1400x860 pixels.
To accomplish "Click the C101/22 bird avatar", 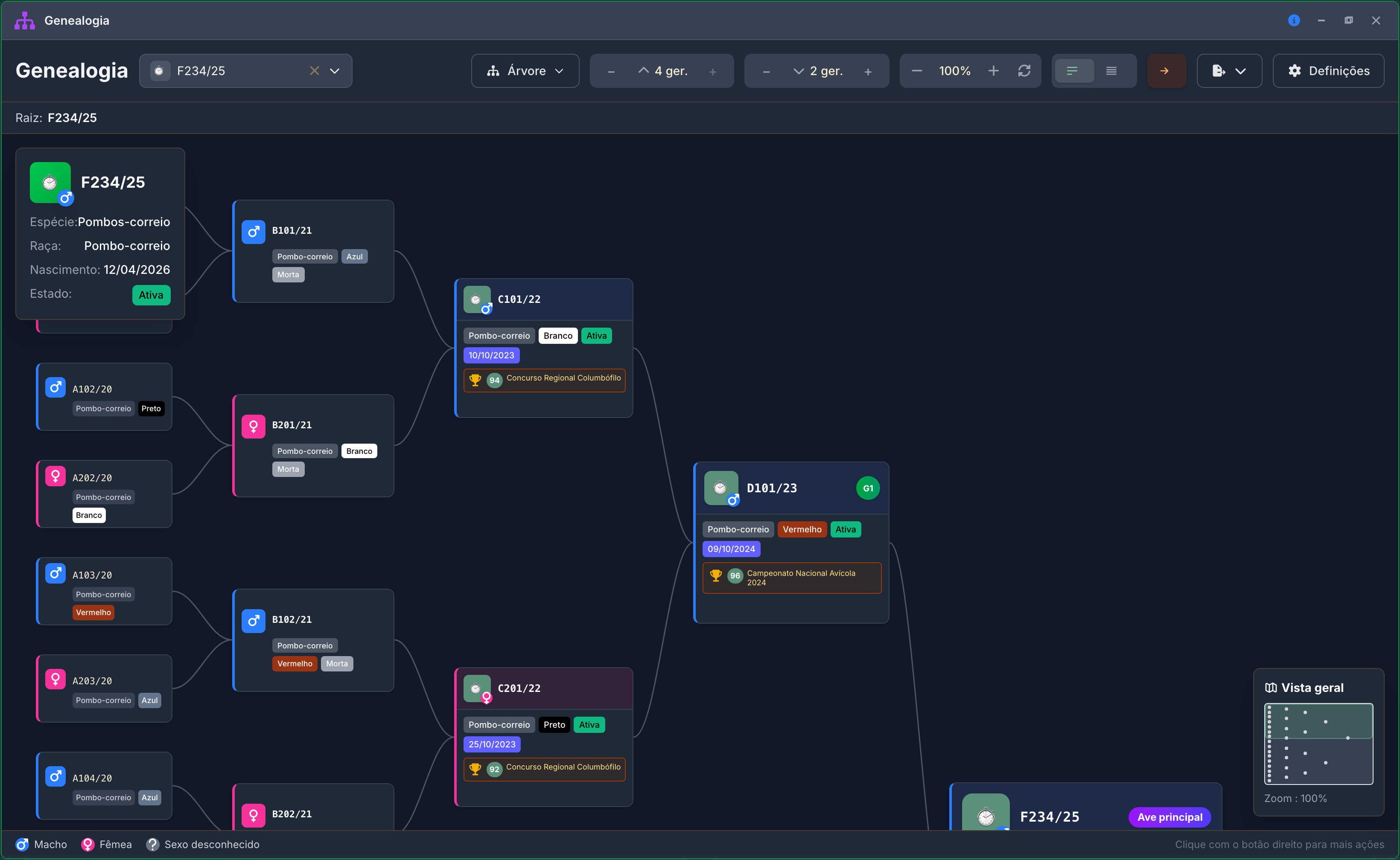I will tap(477, 300).
